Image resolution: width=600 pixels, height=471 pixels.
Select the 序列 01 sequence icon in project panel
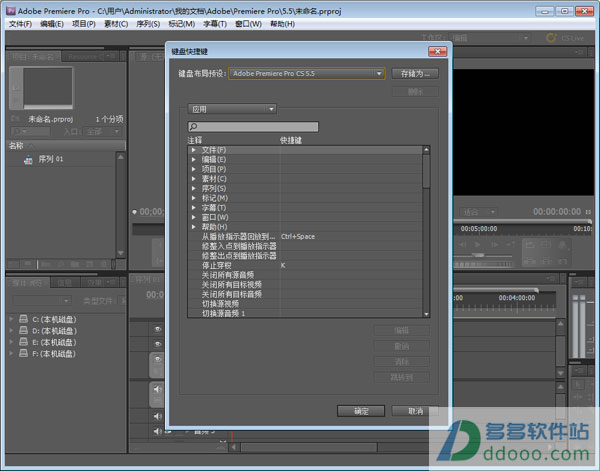point(28,160)
